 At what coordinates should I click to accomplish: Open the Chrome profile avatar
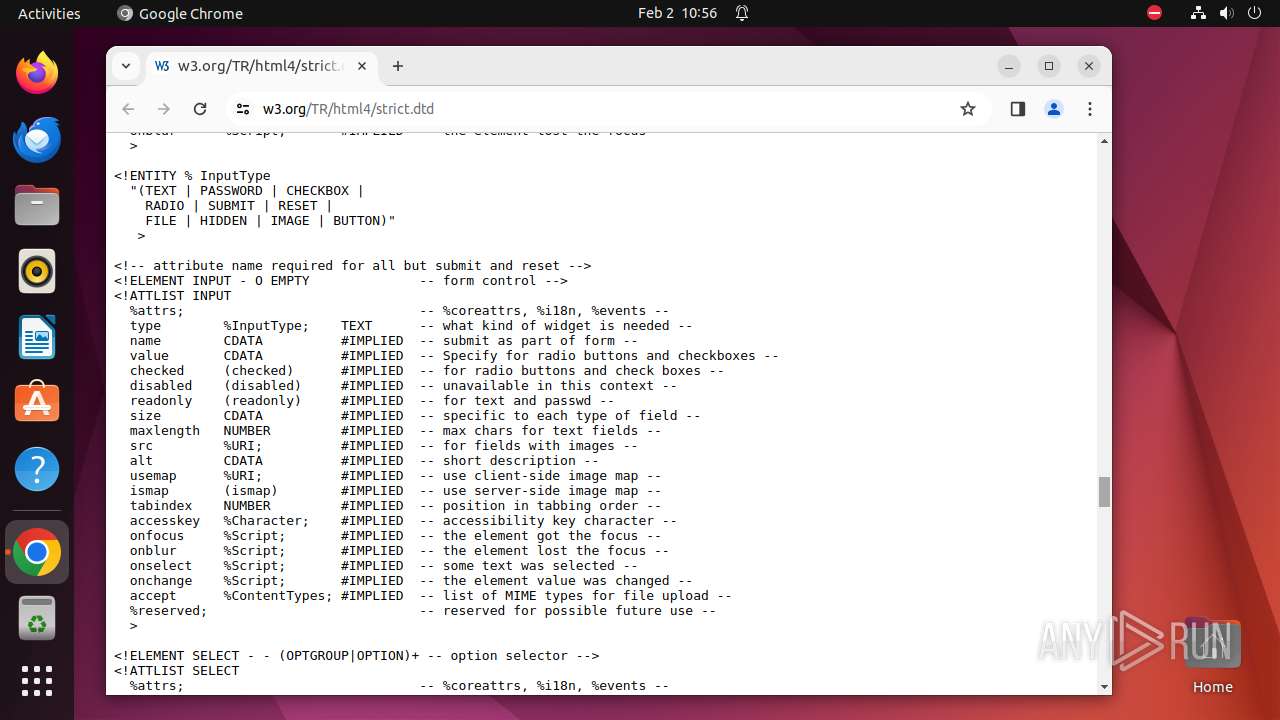pyautogui.click(x=1054, y=109)
